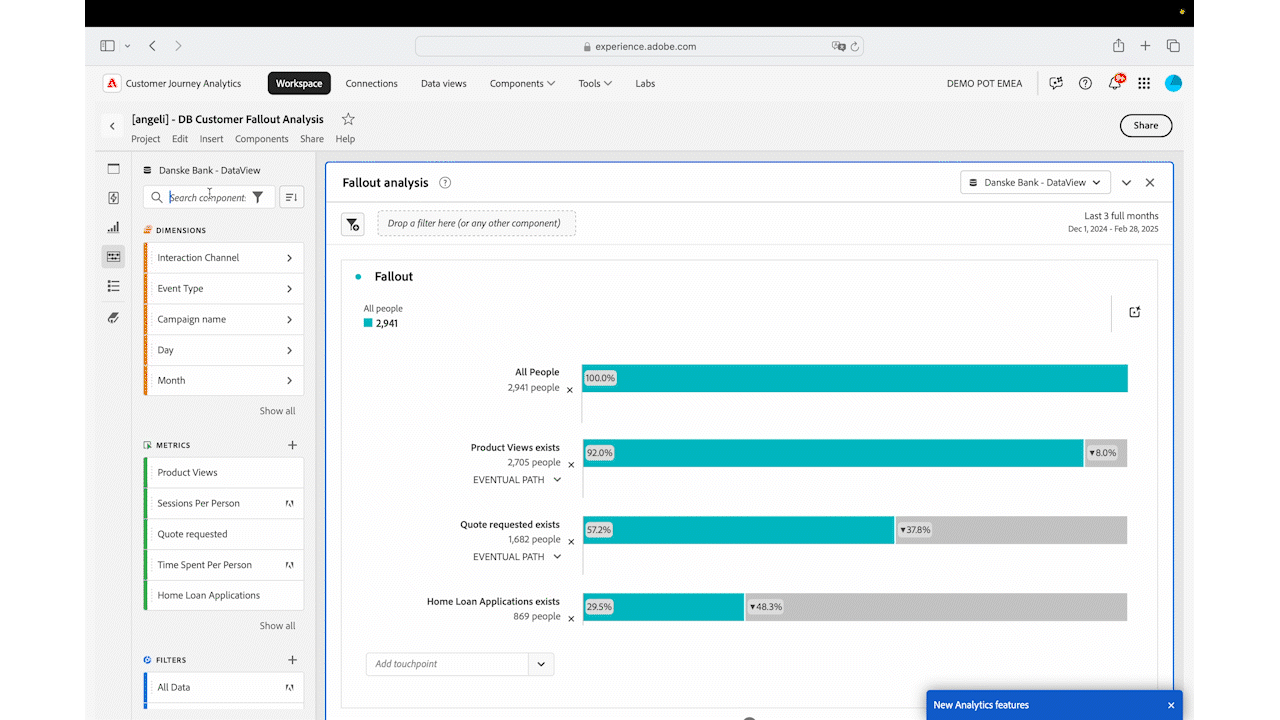Remove the Product Views exists touchpoint
This screenshot has width=1280, height=720.
[571, 465]
